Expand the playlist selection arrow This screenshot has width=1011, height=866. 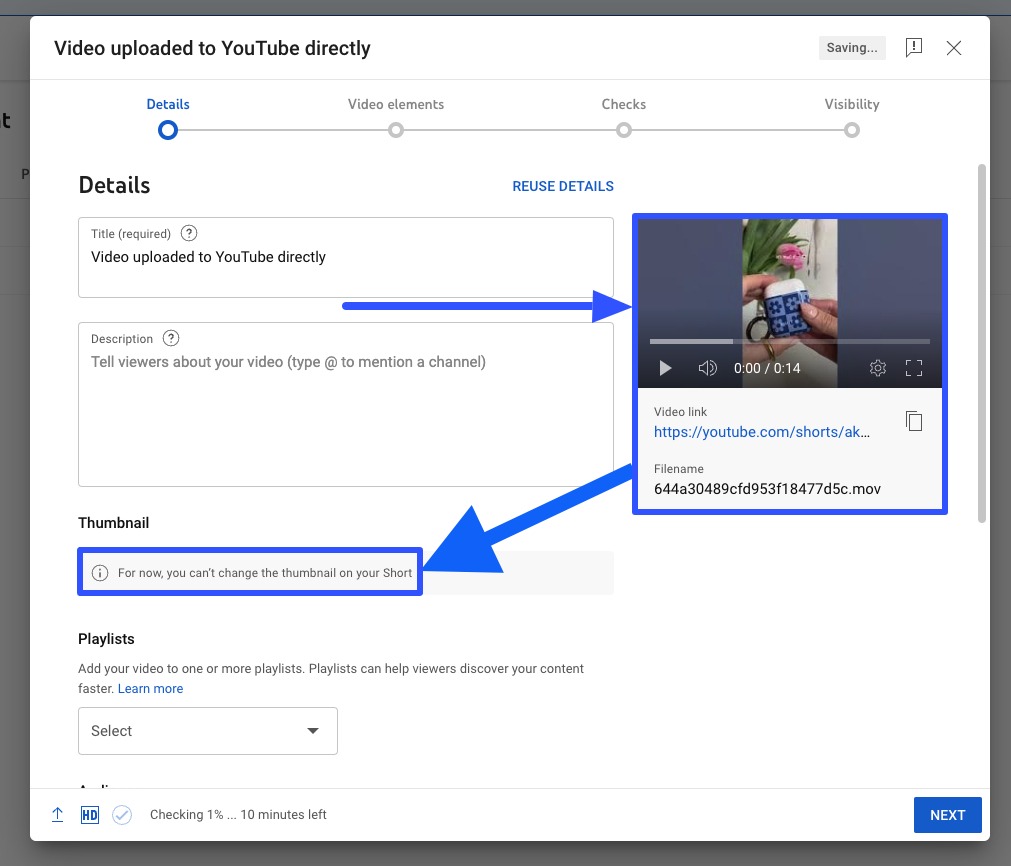[311, 731]
